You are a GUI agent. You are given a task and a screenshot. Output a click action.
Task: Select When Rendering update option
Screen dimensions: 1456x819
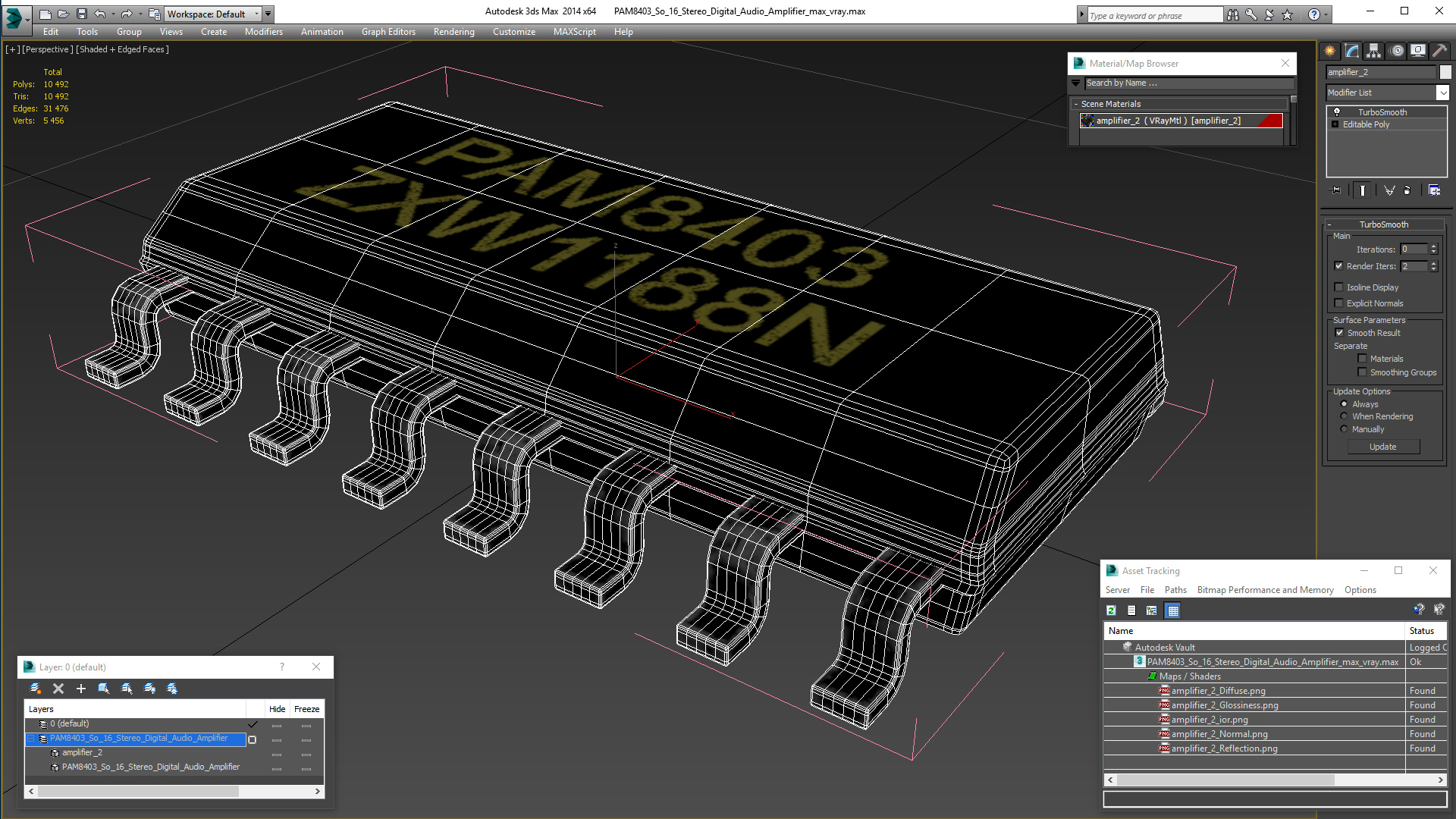coord(1345,416)
